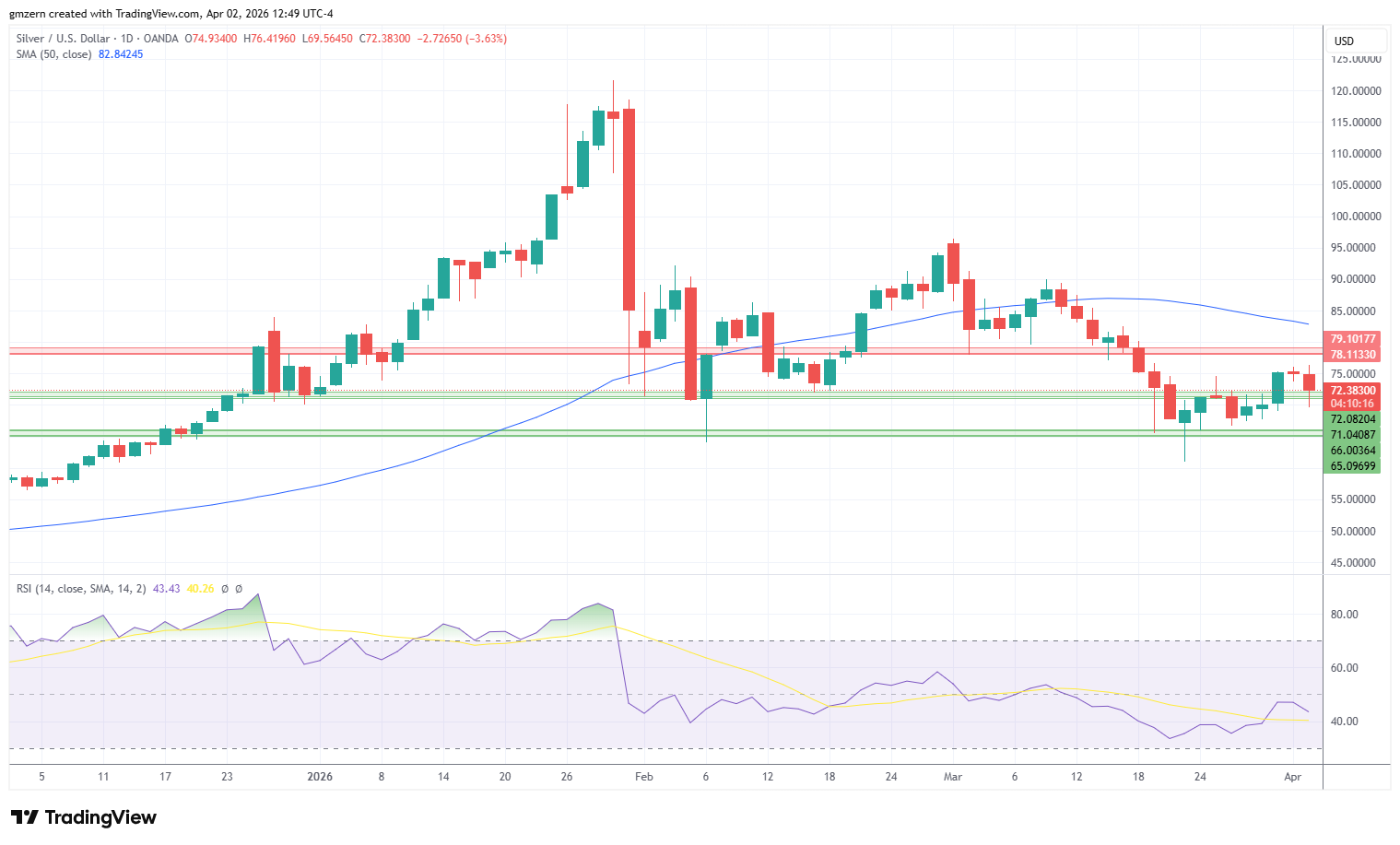Click the daily change −2.72650 (−3.63%)
Screen dimensions: 1400x845
point(462,39)
